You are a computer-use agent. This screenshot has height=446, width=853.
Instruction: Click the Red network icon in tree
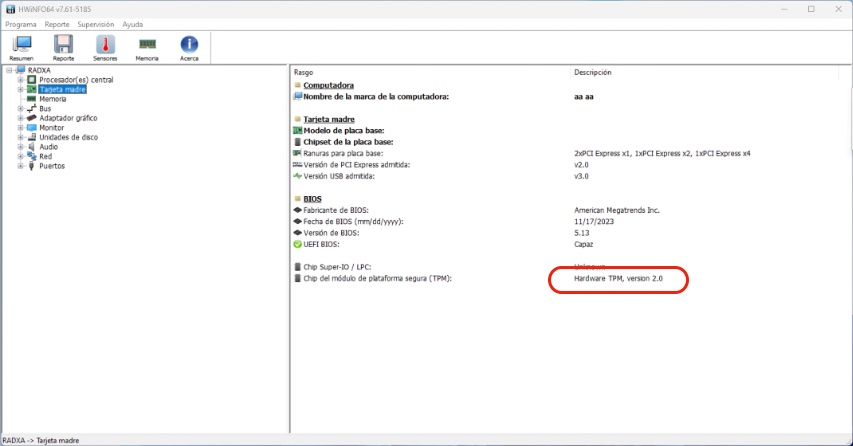coord(32,156)
